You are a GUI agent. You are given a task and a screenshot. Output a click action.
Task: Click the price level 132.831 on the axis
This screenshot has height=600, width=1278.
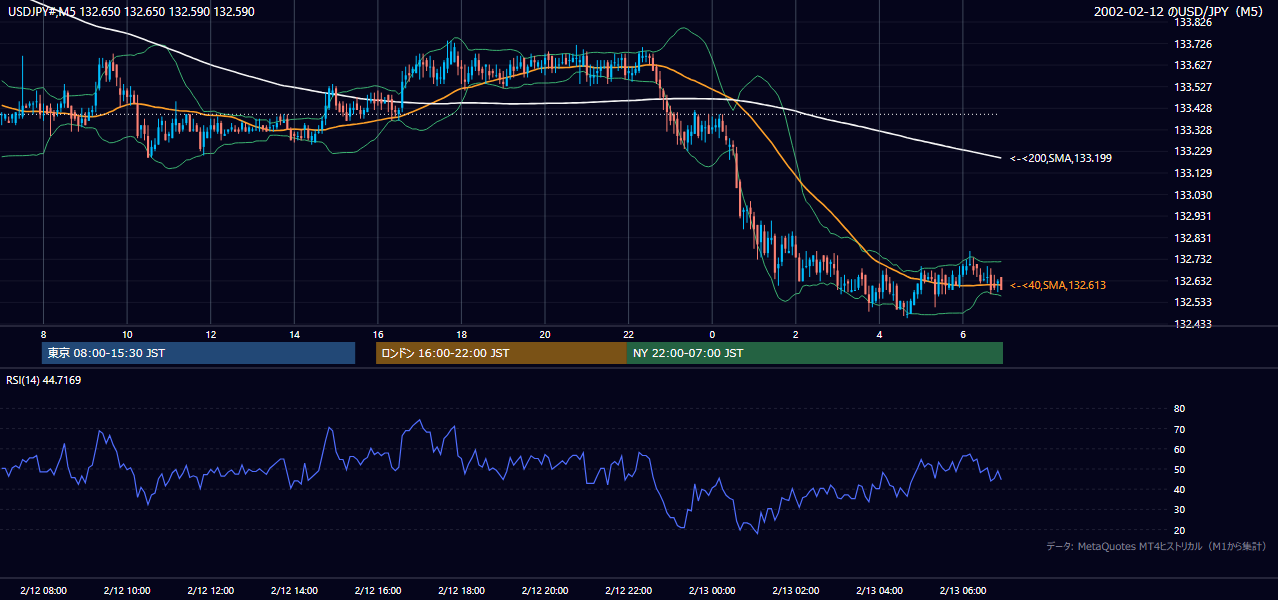[x=1193, y=238]
